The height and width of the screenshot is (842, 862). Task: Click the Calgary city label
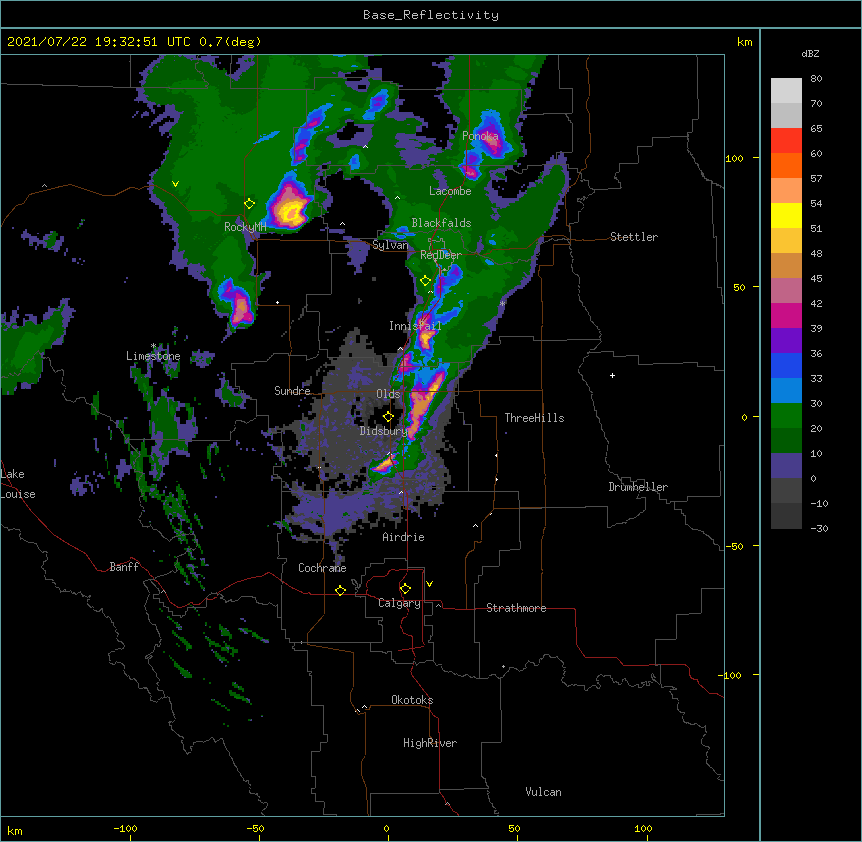(399, 603)
